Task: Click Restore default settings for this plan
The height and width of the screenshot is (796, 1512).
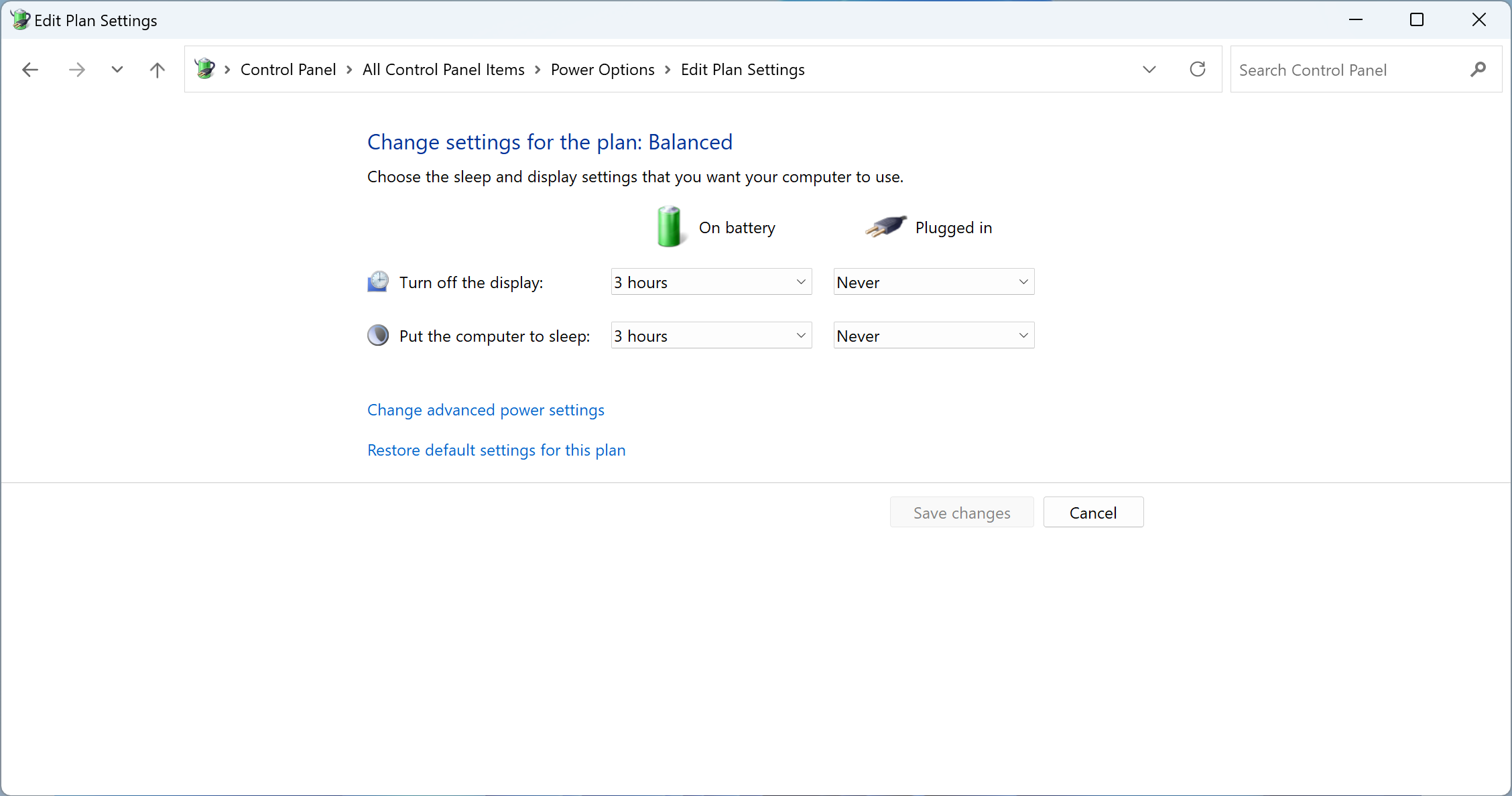Action: click(496, 450)
